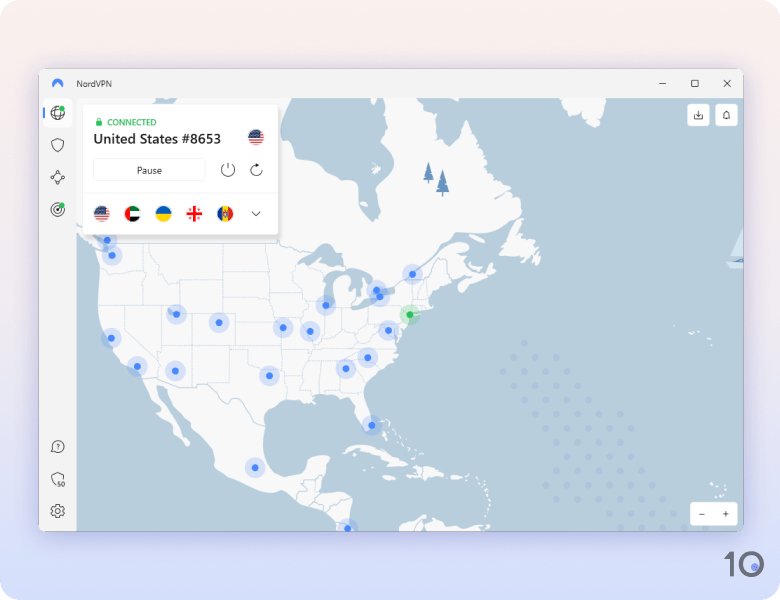Image resolution: width=780 pixels, height=600 pixels.
Task: Click the power disconnect icon
Action: pyautogui.click(x=228, y=170)
